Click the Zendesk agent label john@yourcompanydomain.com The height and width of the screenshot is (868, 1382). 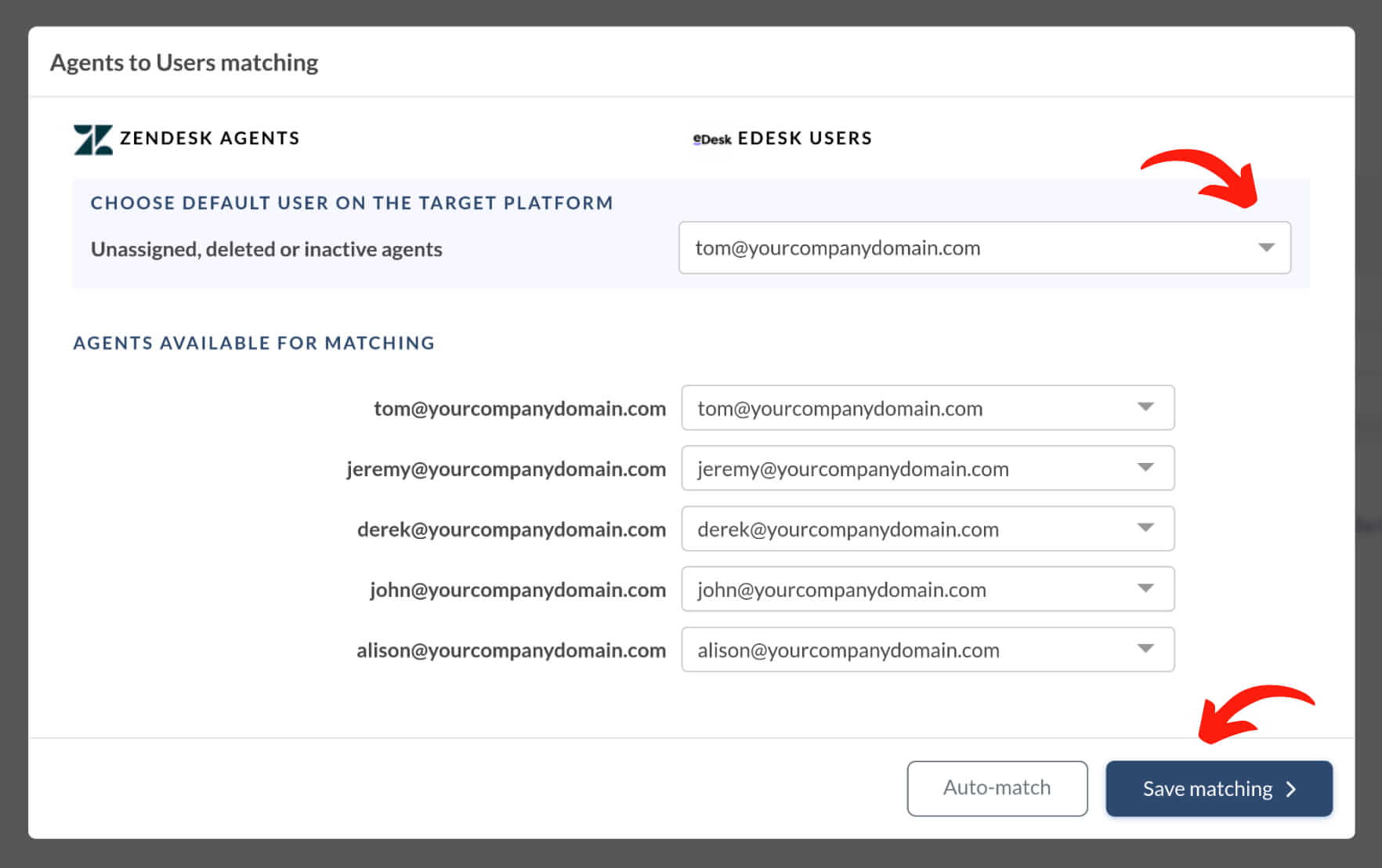(518, 590)
